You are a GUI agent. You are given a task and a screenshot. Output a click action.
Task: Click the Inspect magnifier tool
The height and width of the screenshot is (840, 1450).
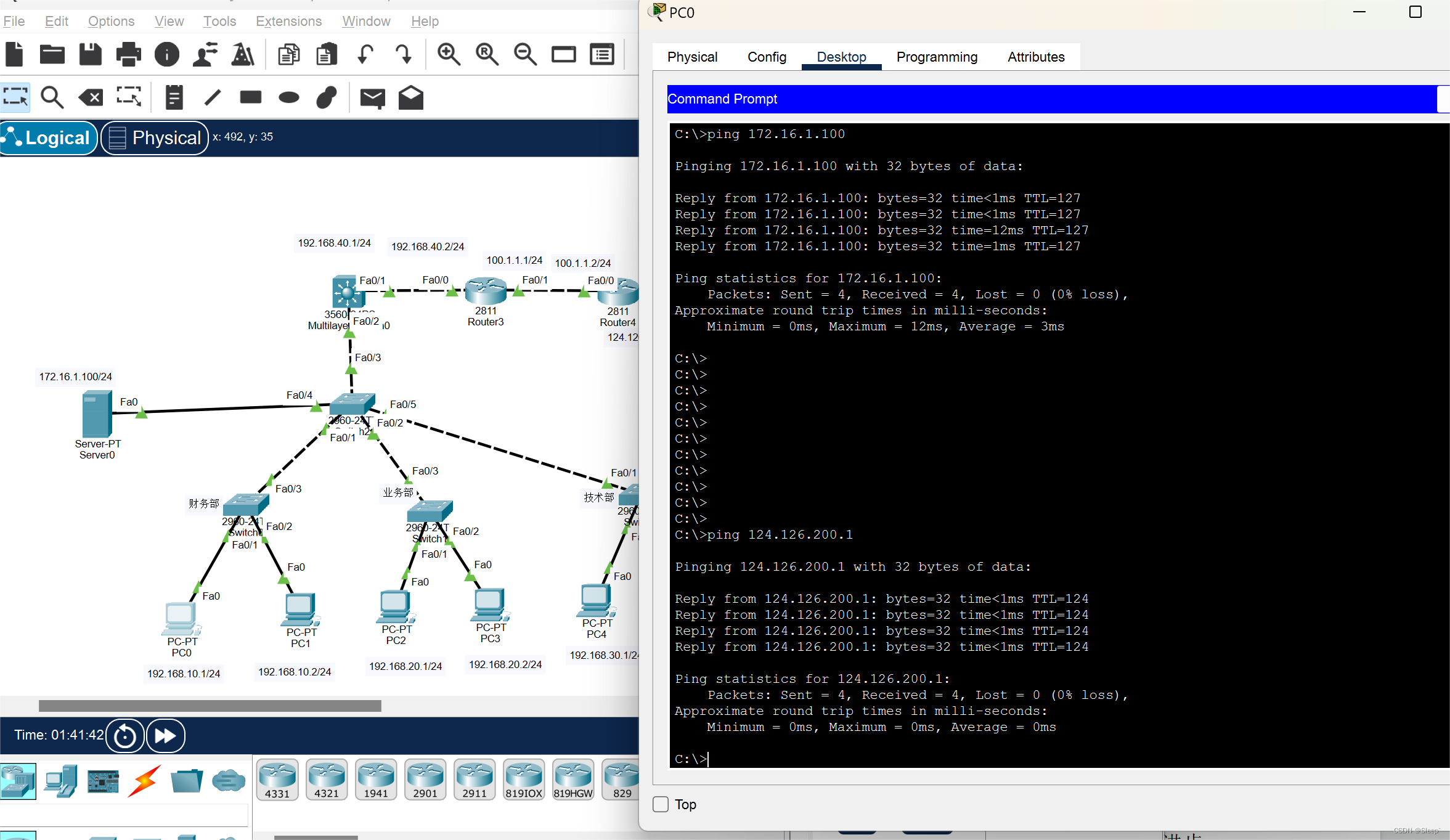tap(52, 97)
